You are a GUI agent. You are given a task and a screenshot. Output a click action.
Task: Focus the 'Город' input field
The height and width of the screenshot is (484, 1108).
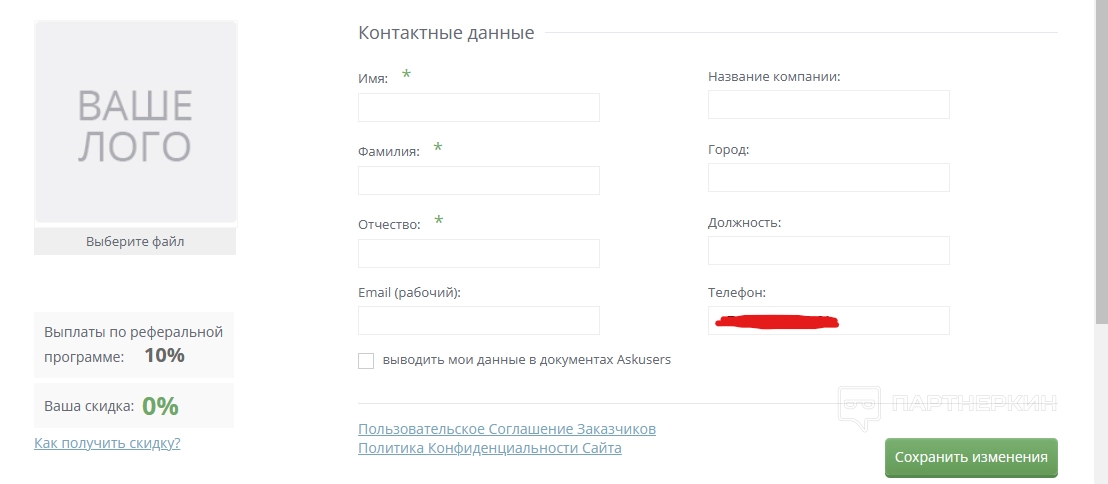pyautogui.click(x=828, y=178)
